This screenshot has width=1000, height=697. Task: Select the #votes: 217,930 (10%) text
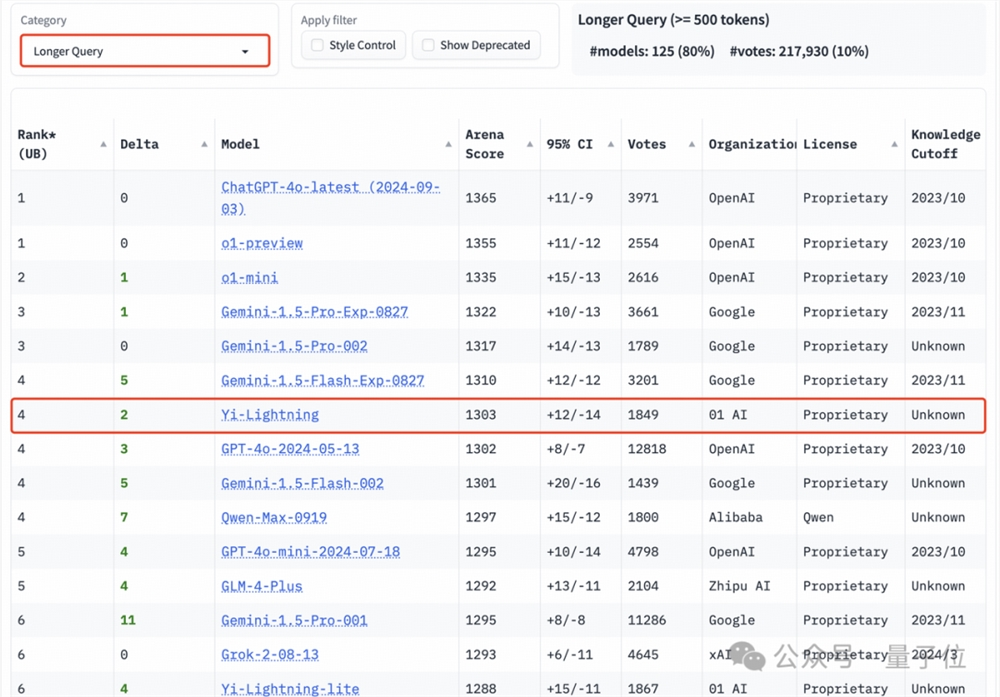798,51
